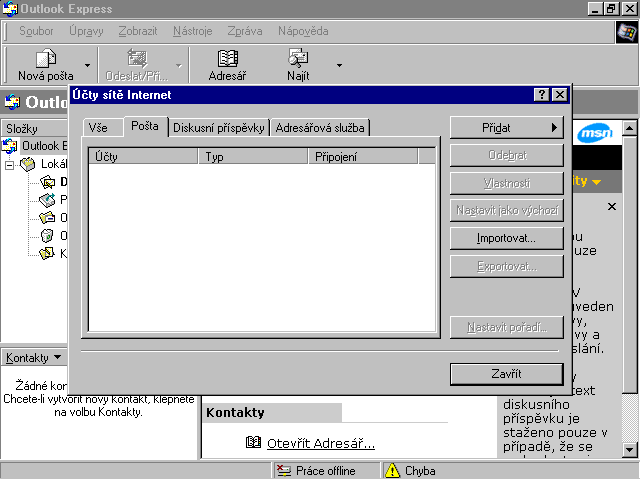Click the Vlastnosti button
The width and height of the screenshot is (640, 480).
[507, 183]
